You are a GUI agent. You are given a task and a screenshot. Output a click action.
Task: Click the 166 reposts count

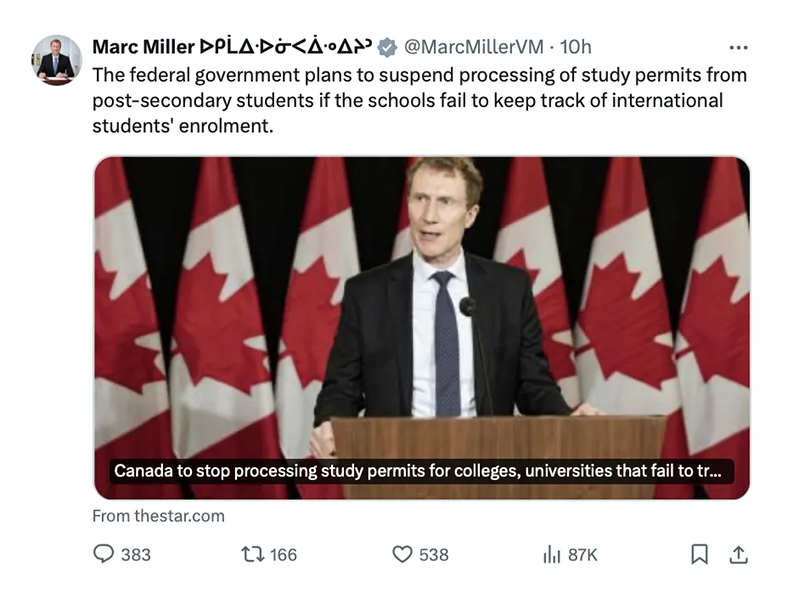coord(283,554)
